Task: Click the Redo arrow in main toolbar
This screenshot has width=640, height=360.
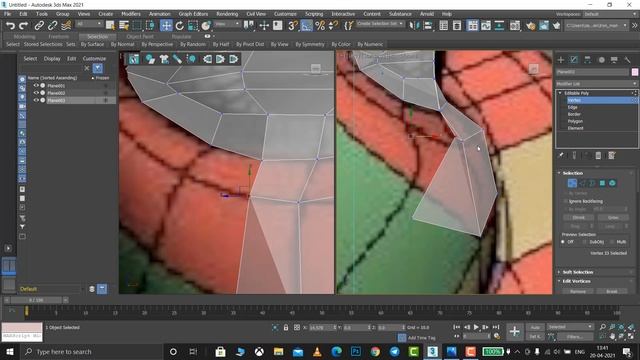Action: 24,26
